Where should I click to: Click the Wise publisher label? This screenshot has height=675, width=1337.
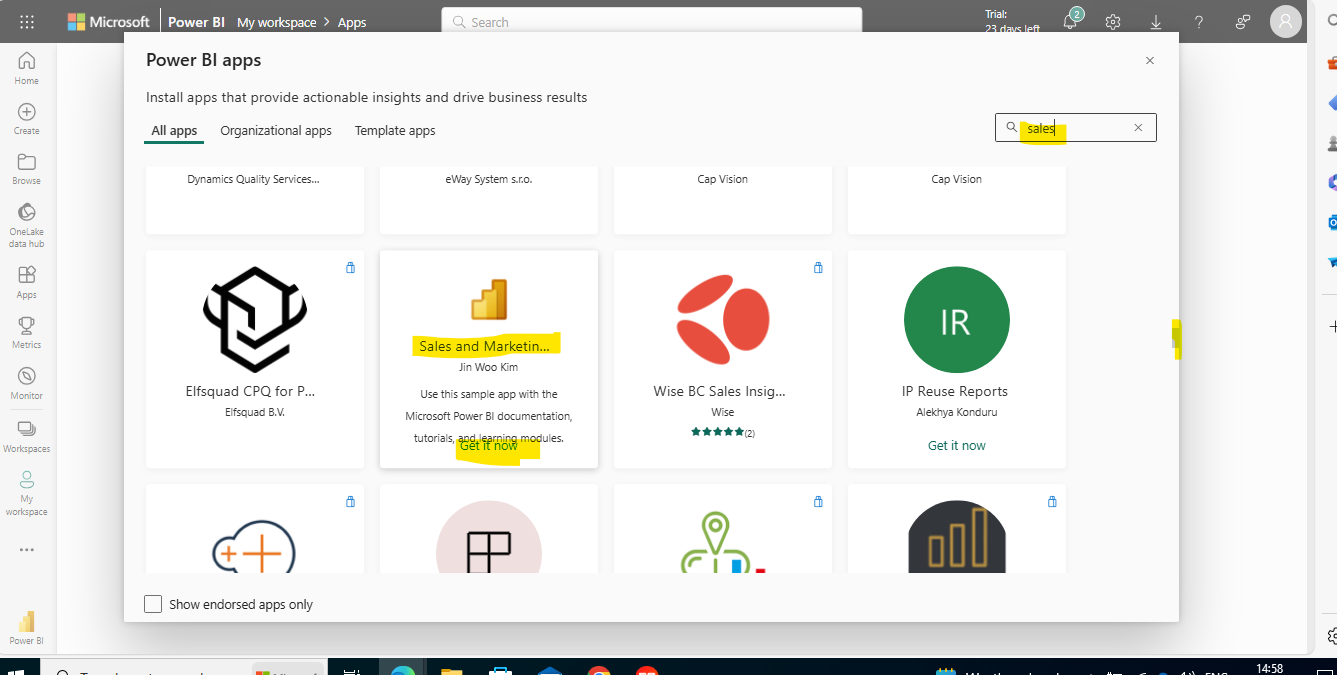(x=723, y=412)
